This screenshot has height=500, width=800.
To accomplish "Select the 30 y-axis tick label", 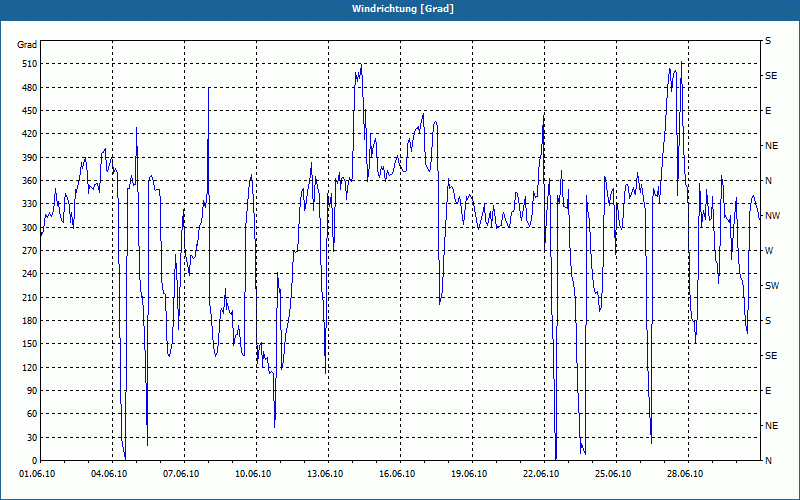I will click(32, 437).
